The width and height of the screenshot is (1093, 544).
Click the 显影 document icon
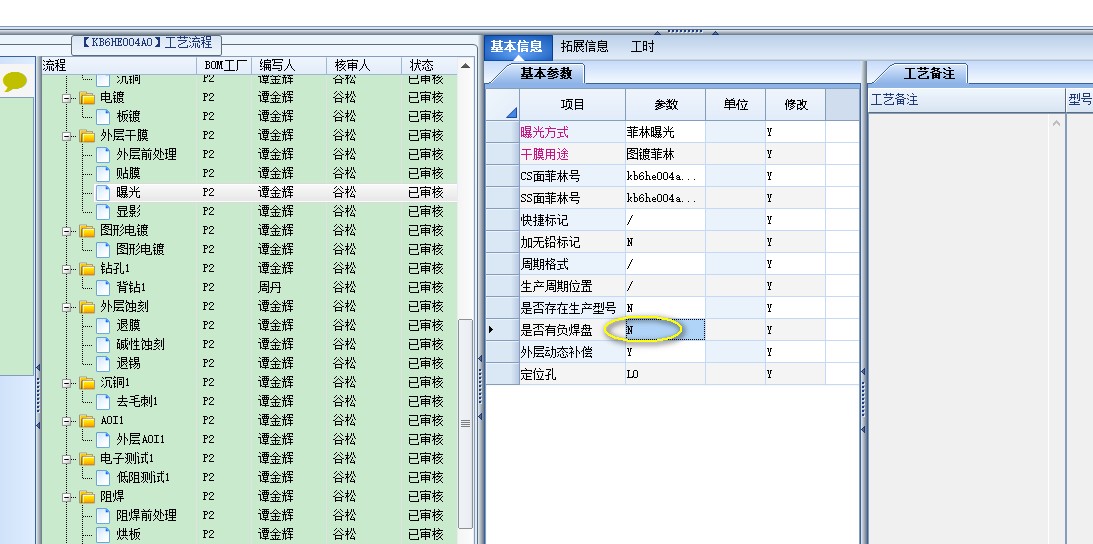coord(103,211)
